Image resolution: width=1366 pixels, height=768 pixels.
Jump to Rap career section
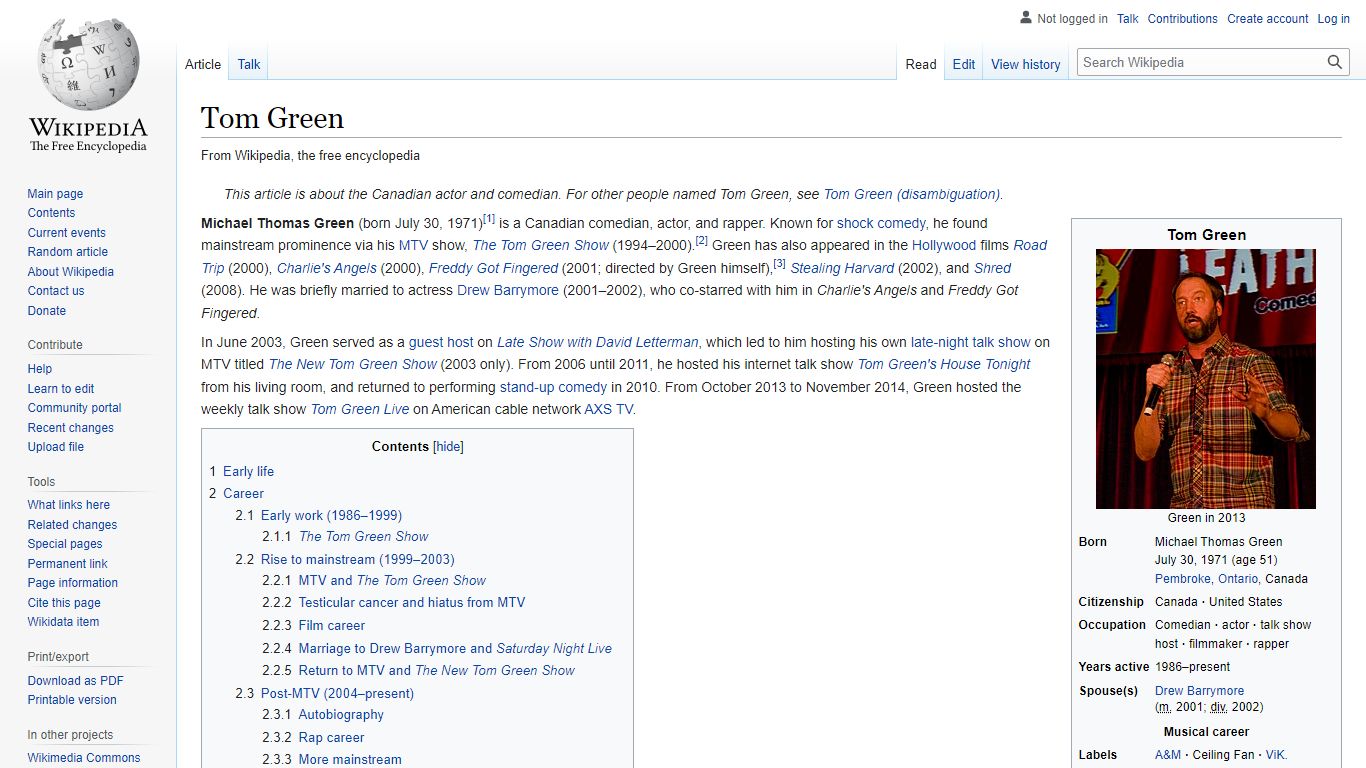click(331, 737)
